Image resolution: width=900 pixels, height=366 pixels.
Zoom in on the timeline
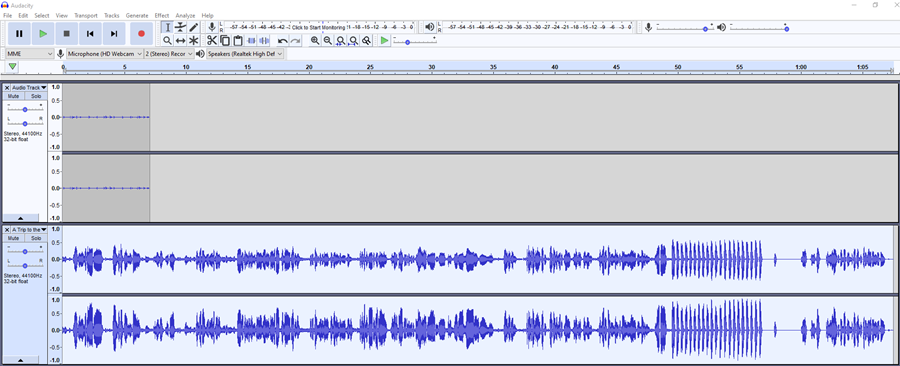click(x=315, y=40)
